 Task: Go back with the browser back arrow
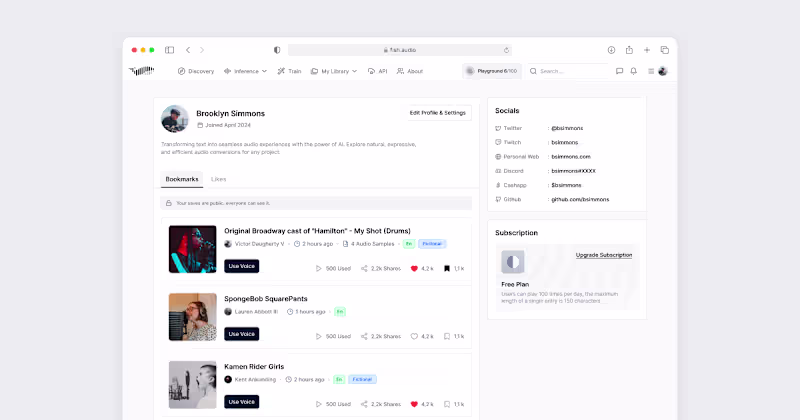(188, 50)
